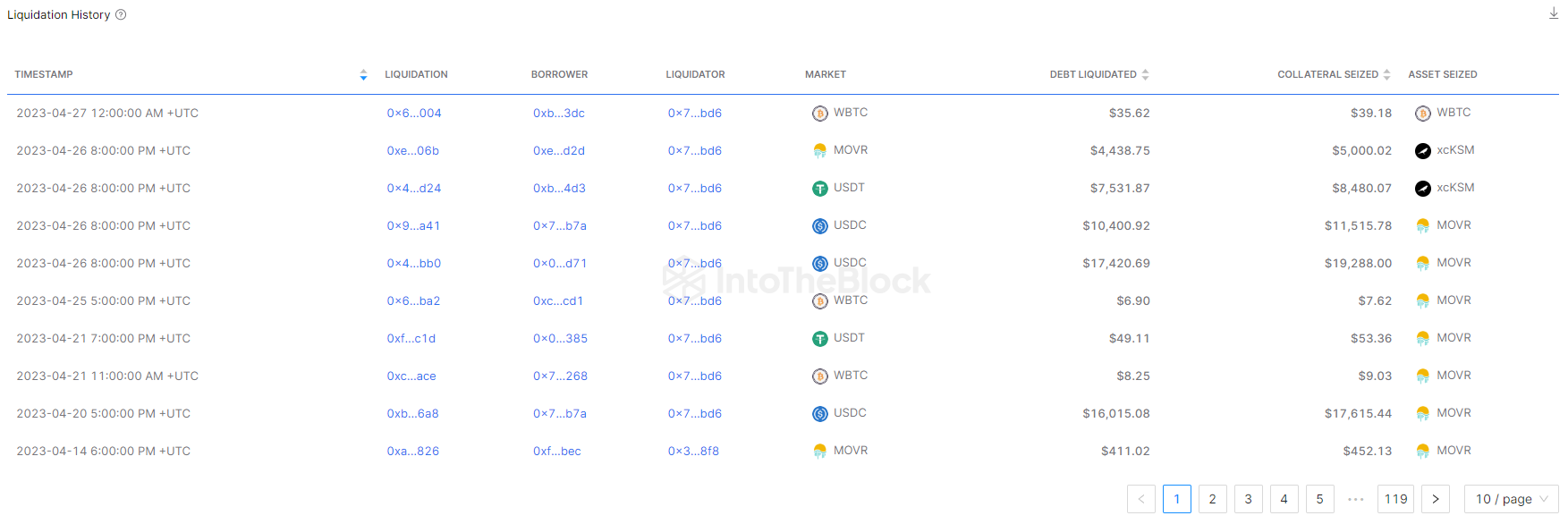The width and height of the screenshot is (1568, 524).
Task: Click the USDC market icon for $10,400.92 row
Action: [819, 226]
